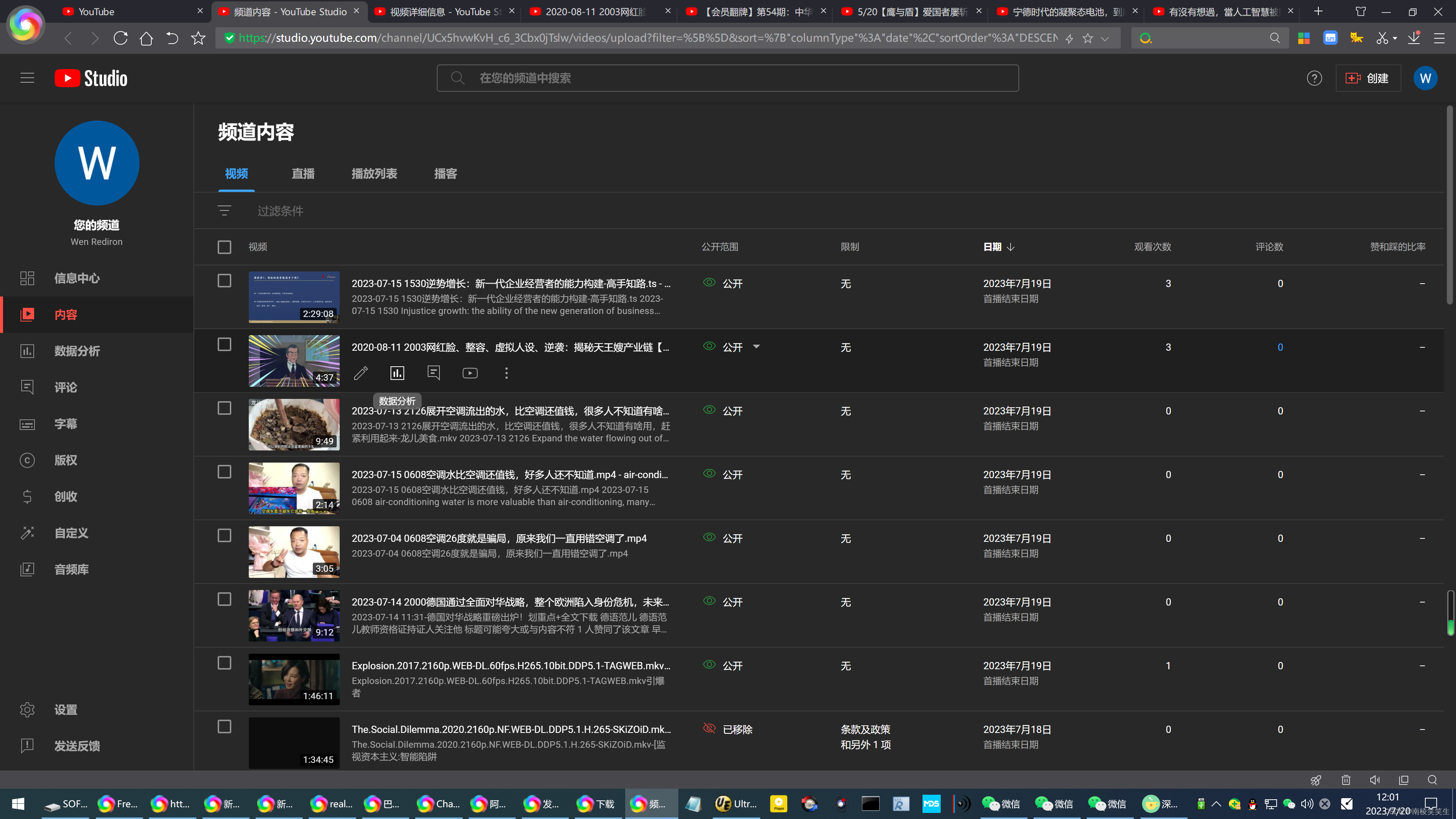
Task: Click the comments icon under hovered video
Action: pyautogui.click(x=433, y=373)
